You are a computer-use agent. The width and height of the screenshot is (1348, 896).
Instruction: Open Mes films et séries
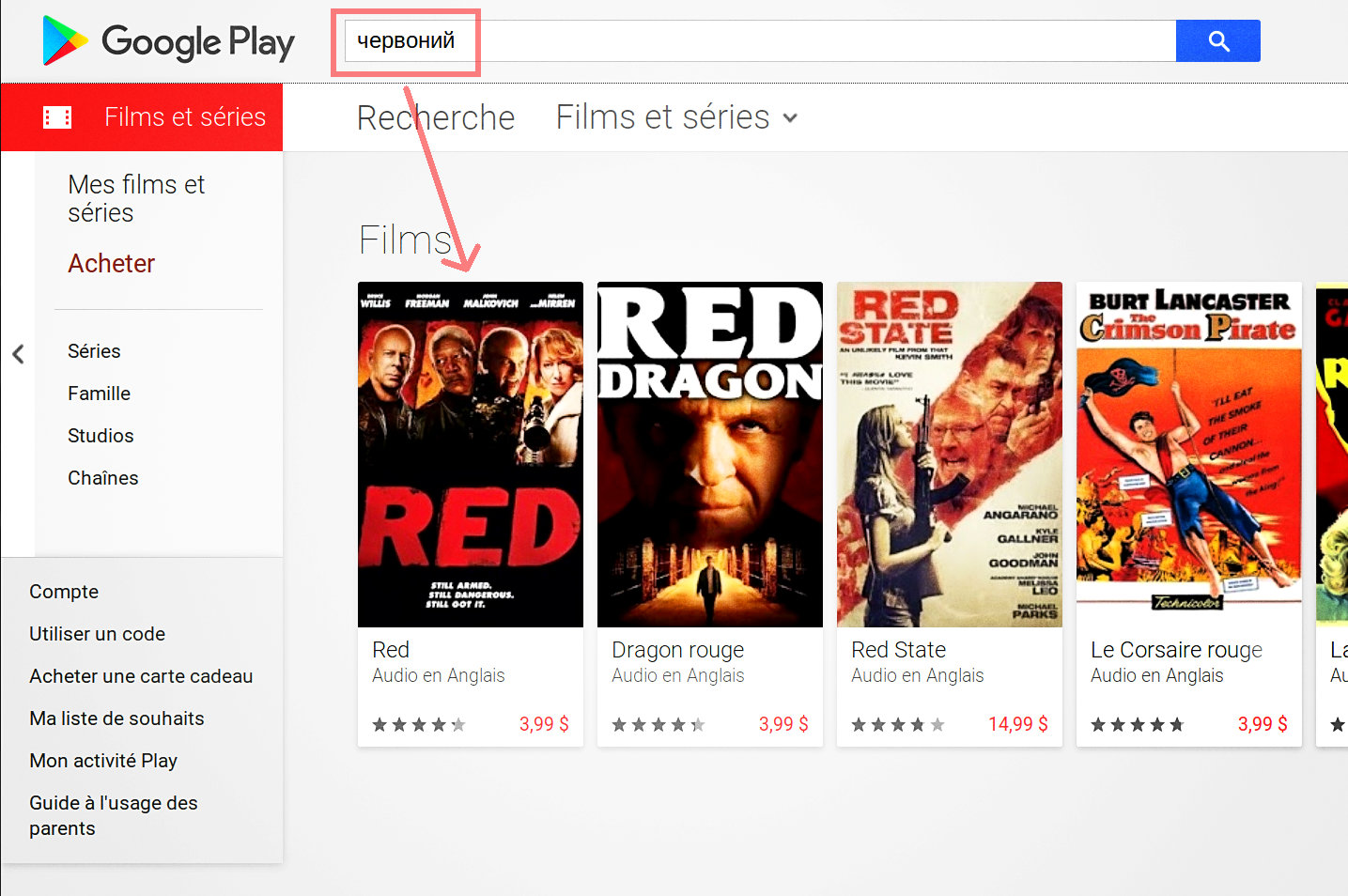pos(136,198)
